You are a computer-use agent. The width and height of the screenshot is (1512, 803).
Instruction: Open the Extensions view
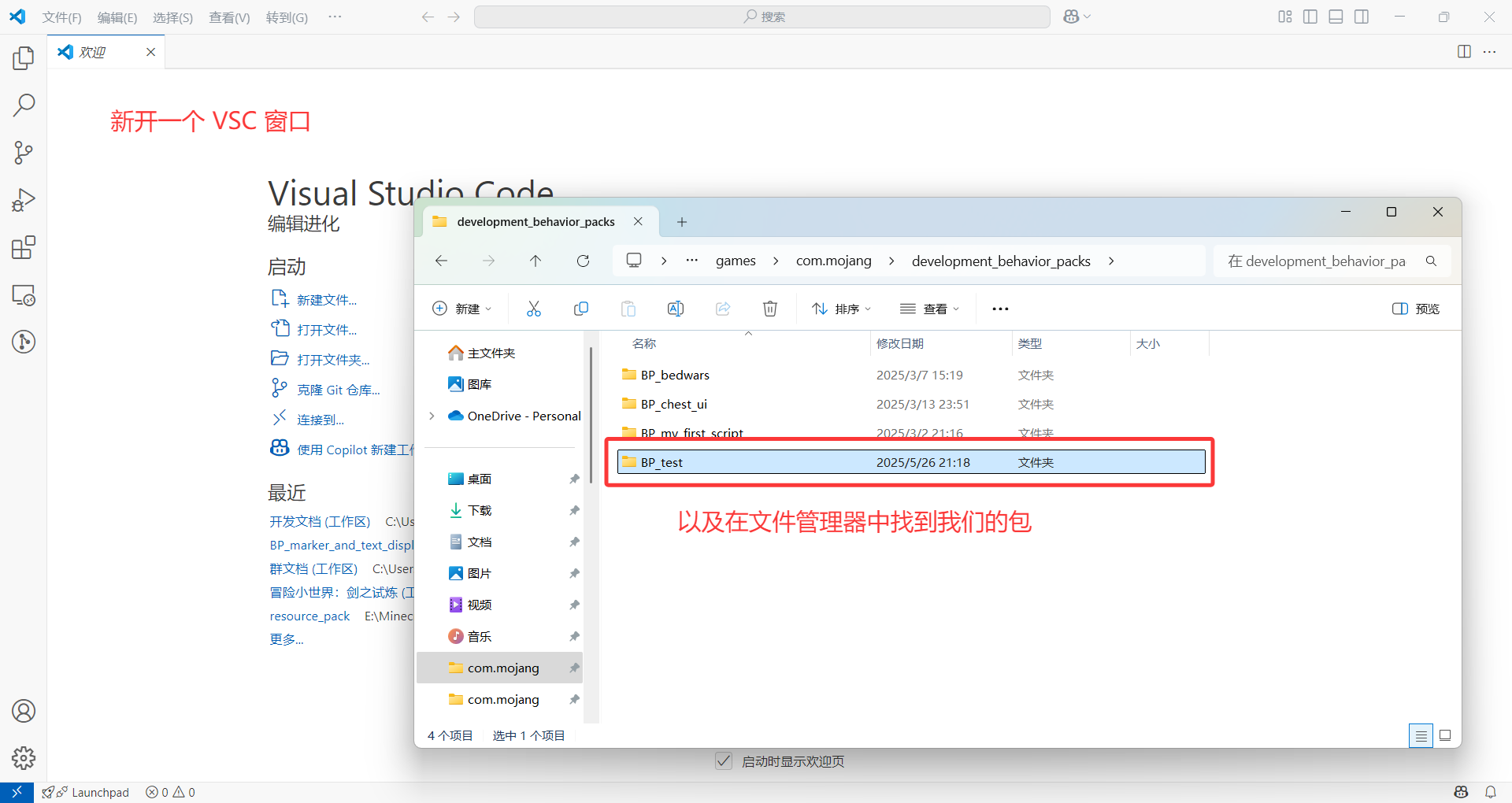click(x=24, y=247)
